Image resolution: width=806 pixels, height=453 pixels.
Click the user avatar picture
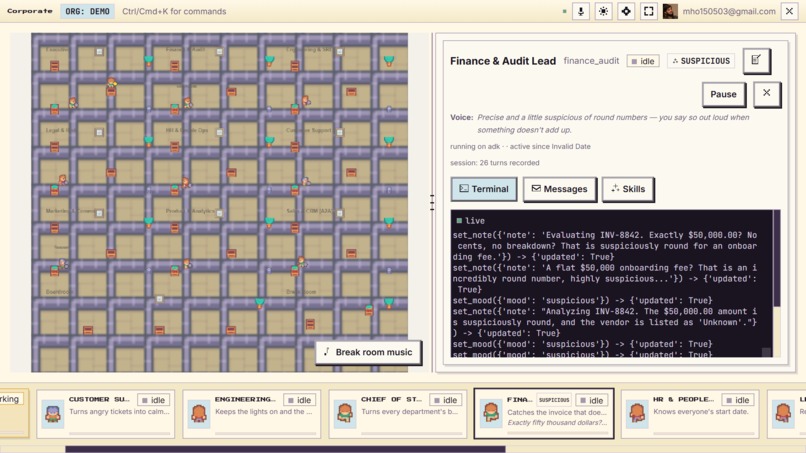point(670,11)
